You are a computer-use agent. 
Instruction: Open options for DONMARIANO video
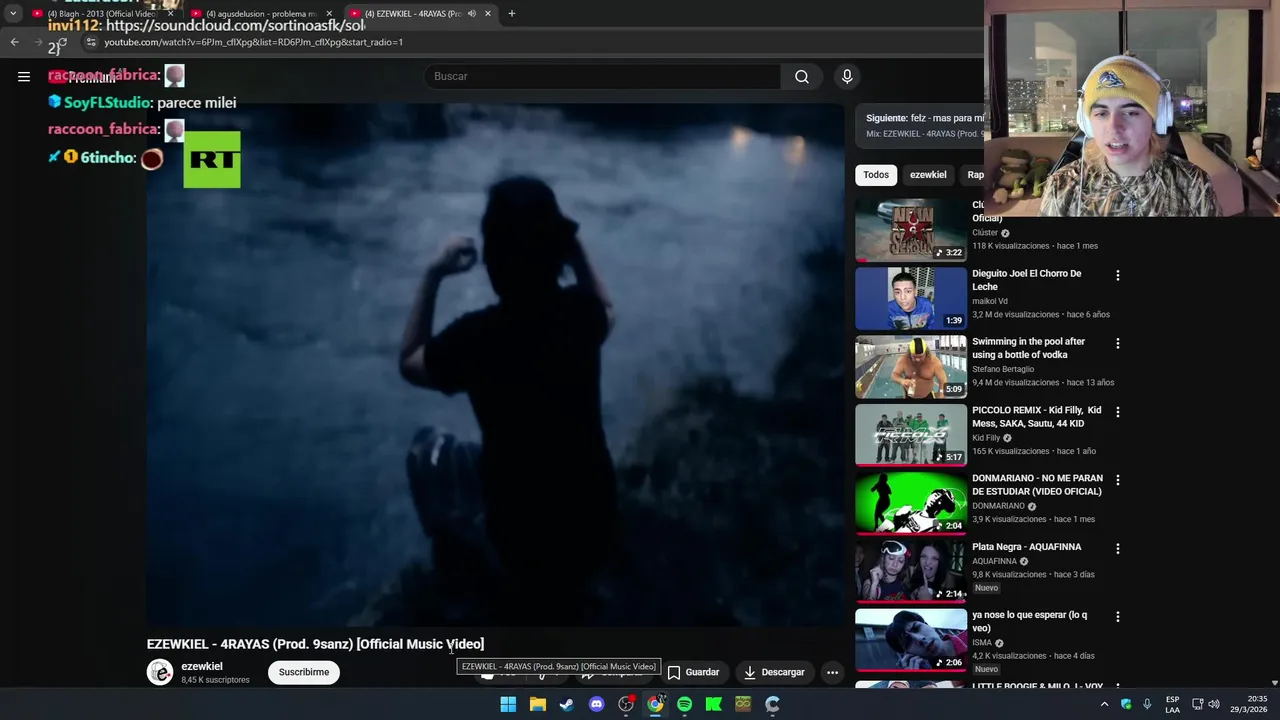(x=1118, y=480)
